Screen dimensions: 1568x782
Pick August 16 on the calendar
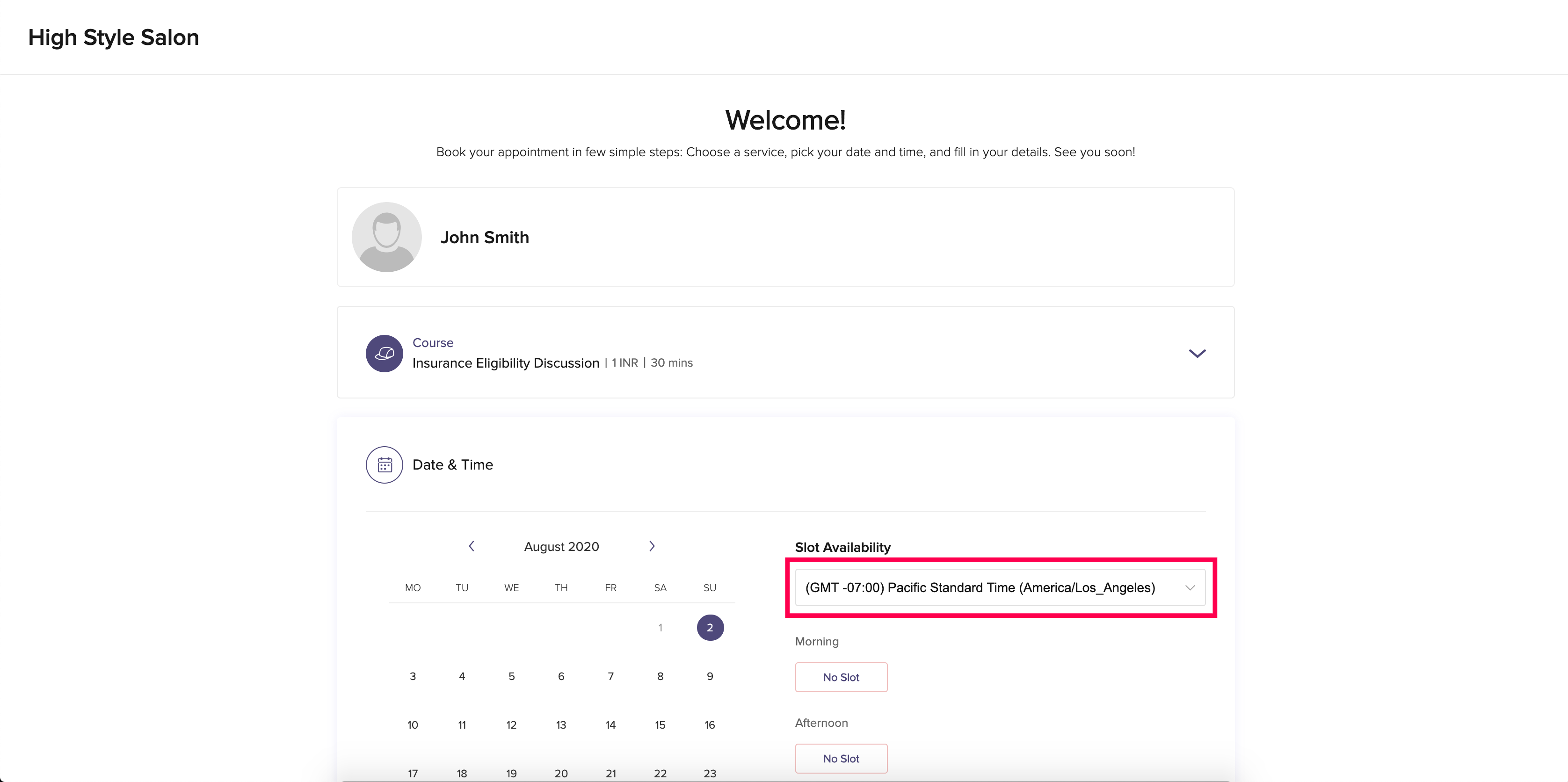[710, 725]
